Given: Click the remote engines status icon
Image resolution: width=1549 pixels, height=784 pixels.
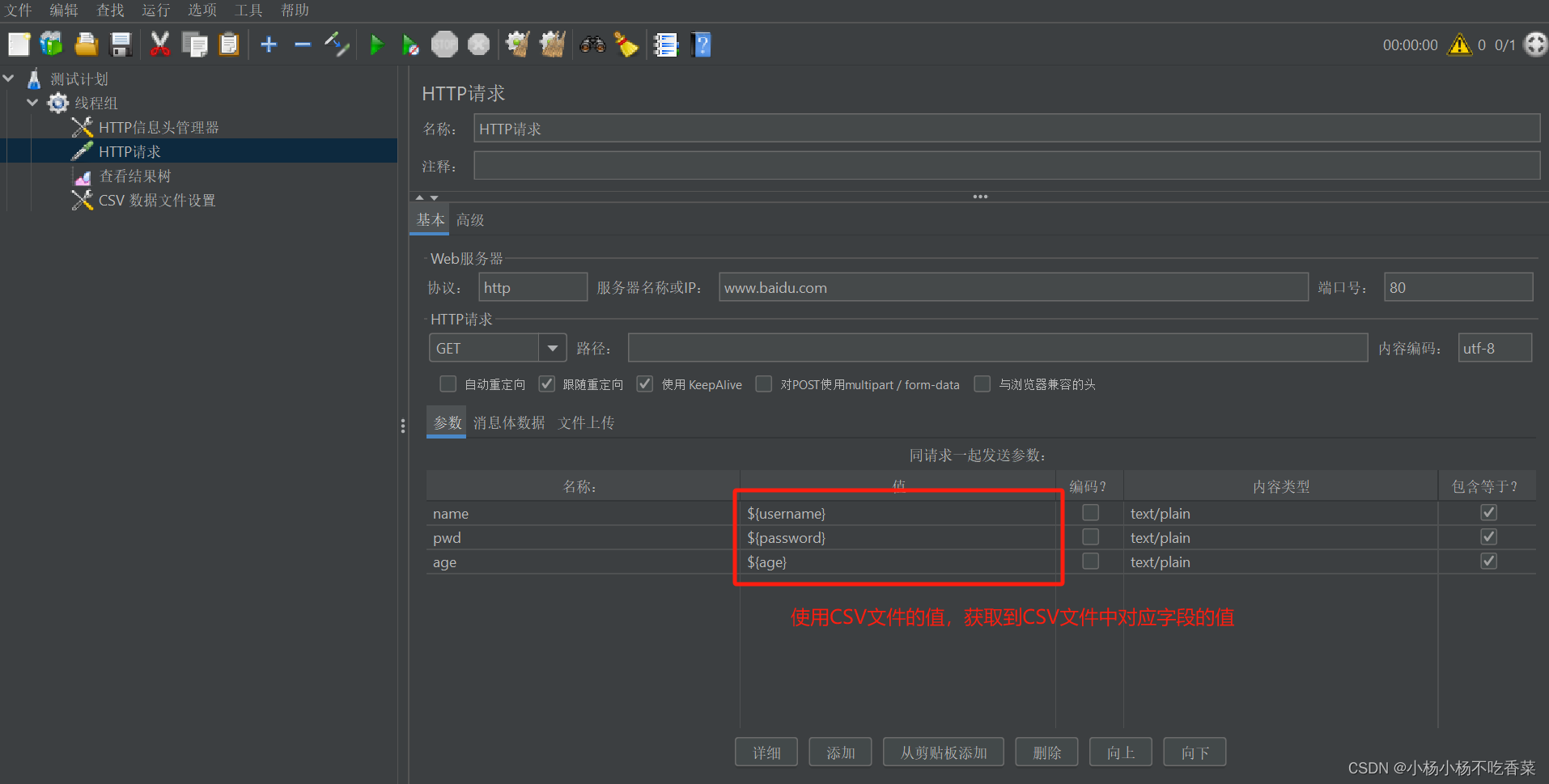Looking at the screenshot, I should coord(1535,44).
